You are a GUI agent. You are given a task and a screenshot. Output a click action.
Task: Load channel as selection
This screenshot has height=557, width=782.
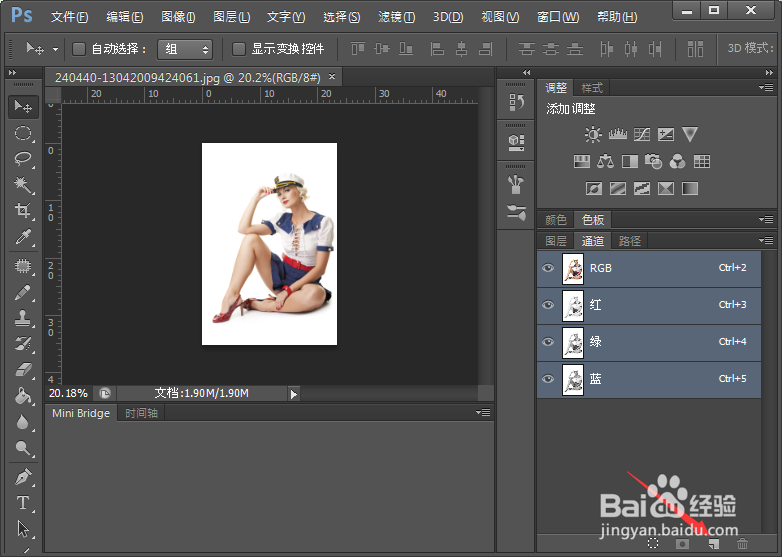tap(653, 544)
